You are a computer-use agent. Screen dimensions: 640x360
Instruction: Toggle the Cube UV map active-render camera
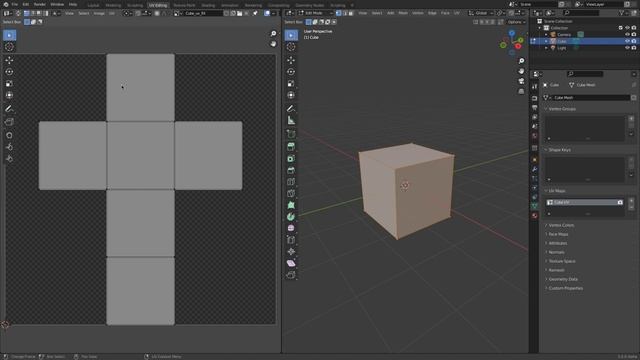click(x=620, y=202)
